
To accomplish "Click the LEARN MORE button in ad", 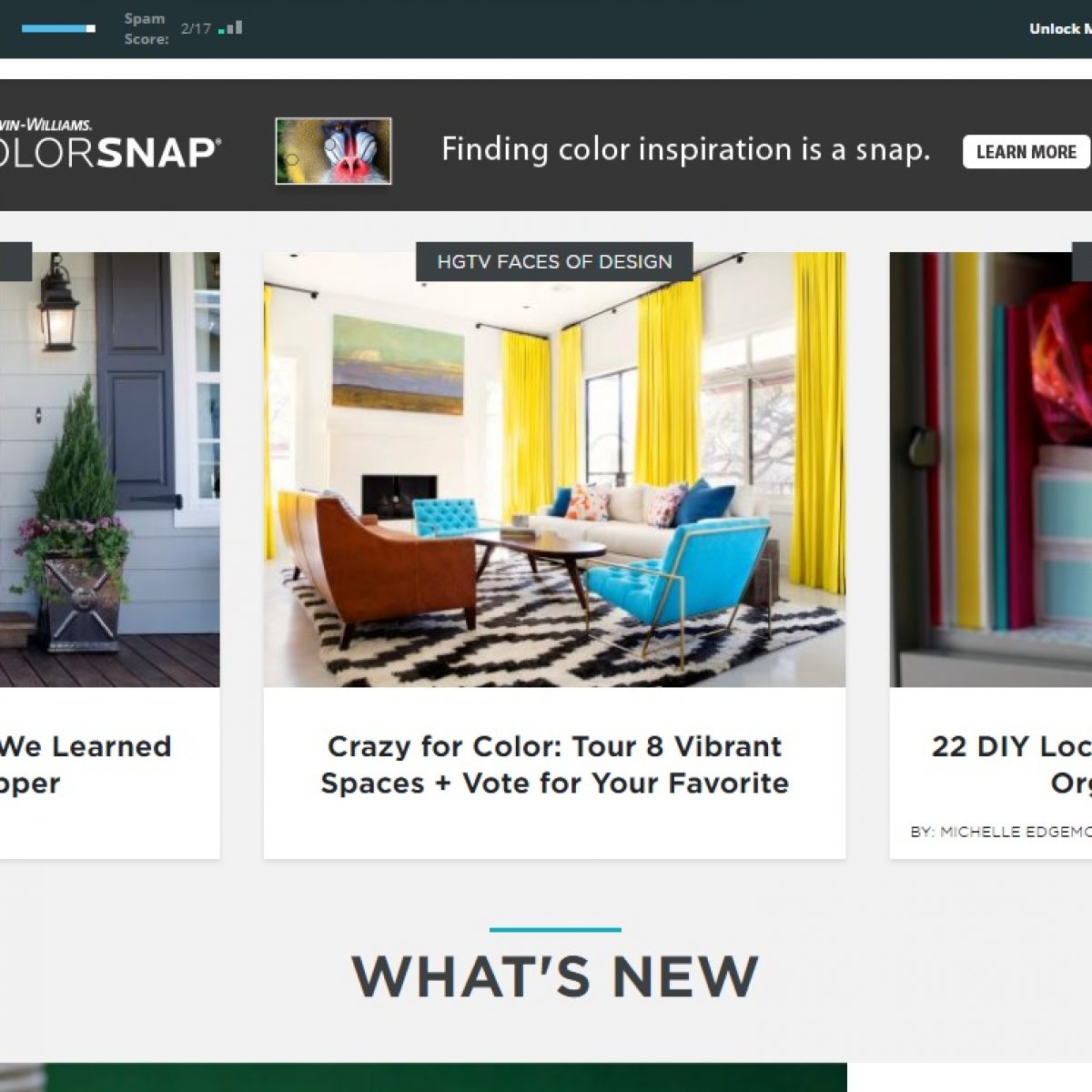I will 1026,152.
